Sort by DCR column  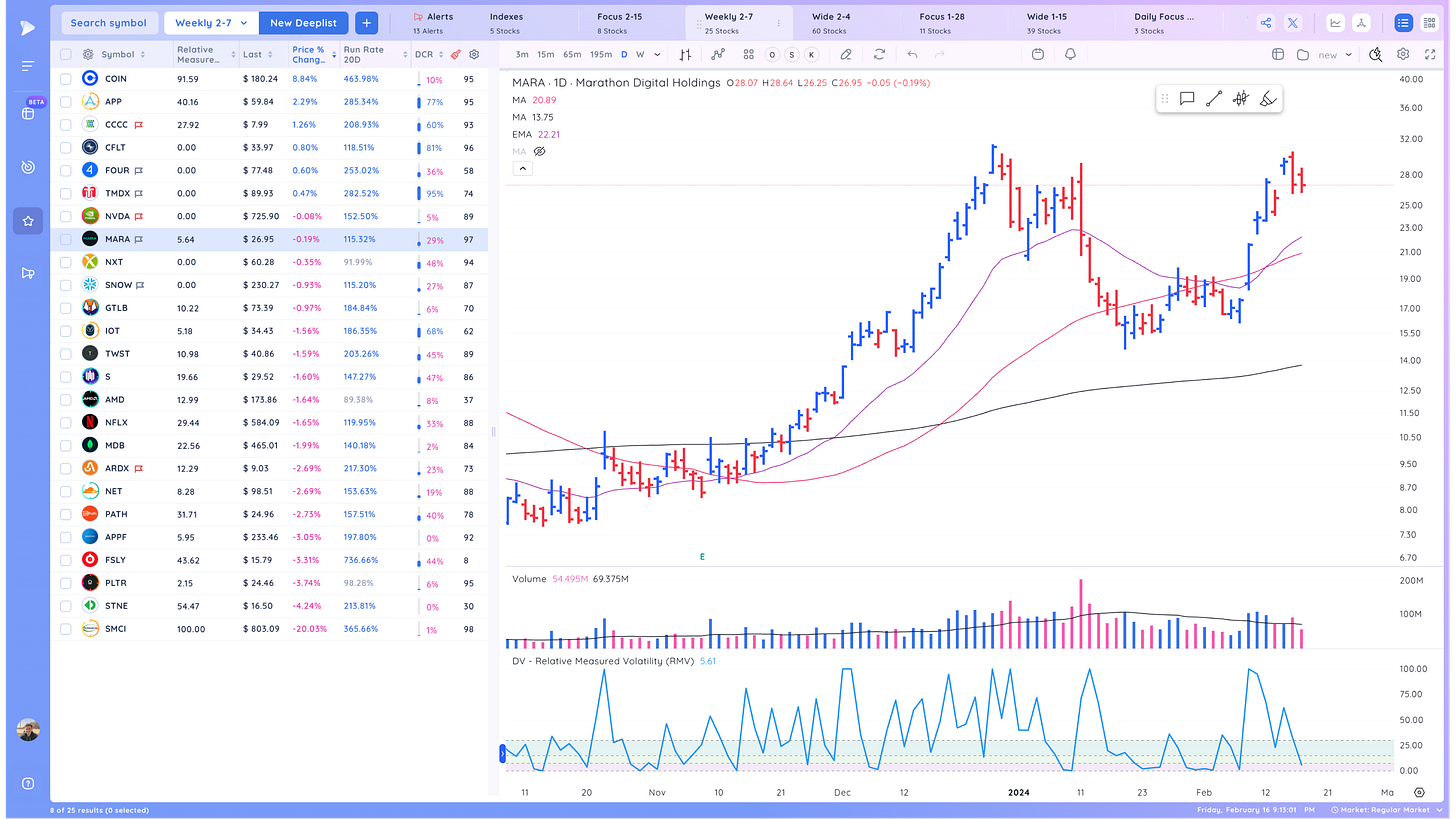[x=428, y=55]
